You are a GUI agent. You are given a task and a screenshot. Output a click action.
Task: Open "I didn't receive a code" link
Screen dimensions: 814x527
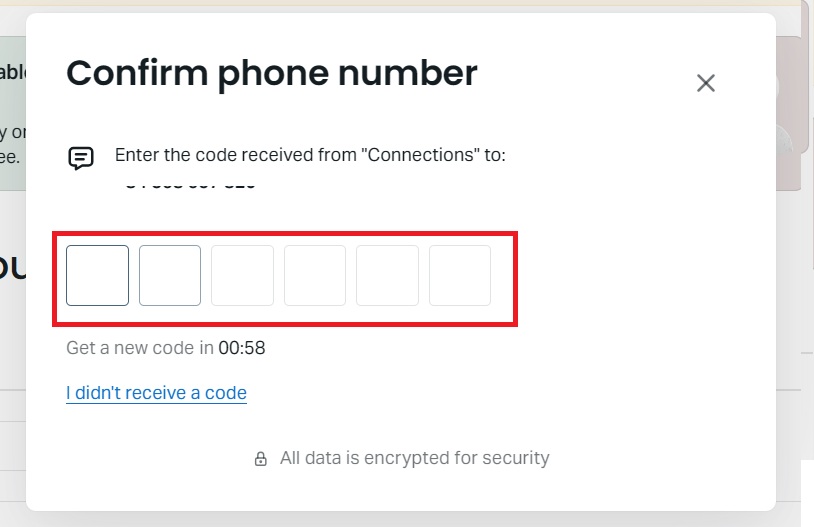pos(156,393)
